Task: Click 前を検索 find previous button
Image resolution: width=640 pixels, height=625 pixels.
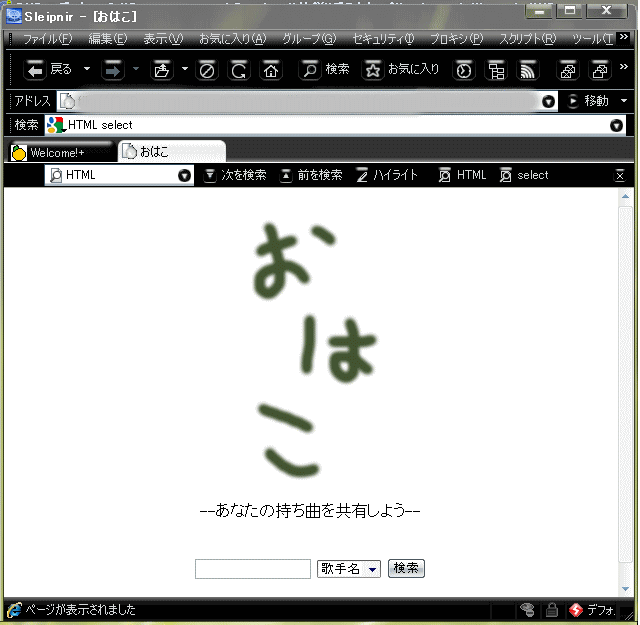Action: pos(311,175)
